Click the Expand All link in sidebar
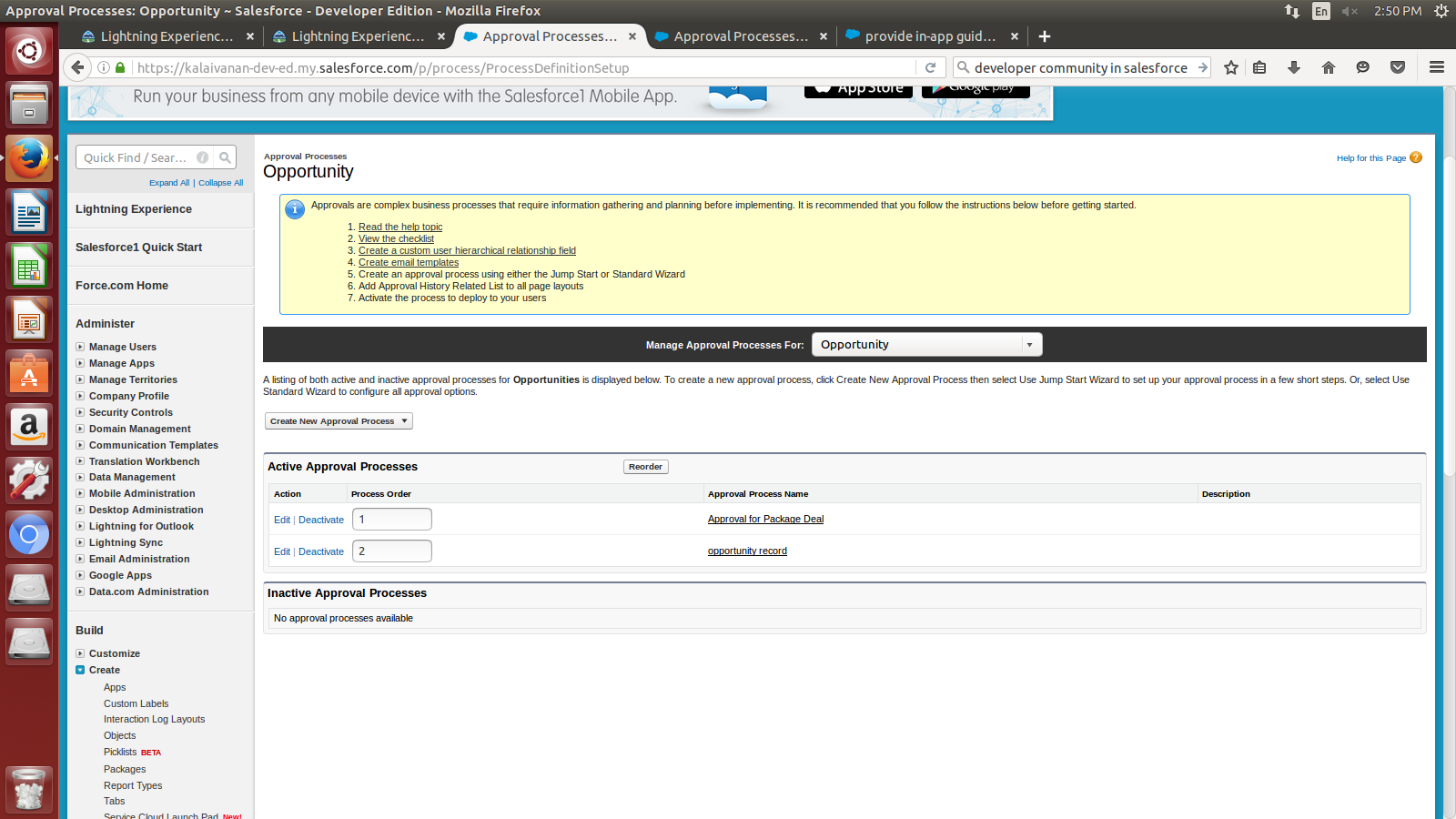Viewport: 1456px width, 819px height. point(169,183)
